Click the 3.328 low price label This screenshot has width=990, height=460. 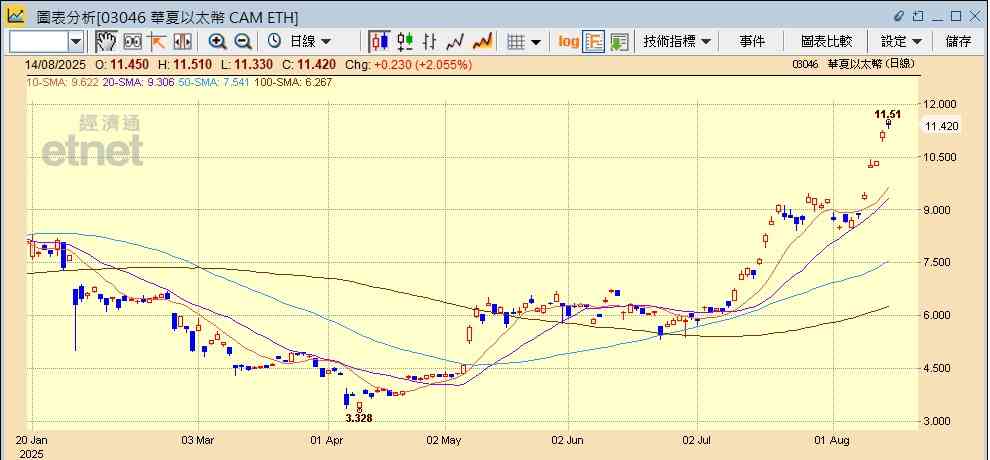(x=359, y=418)
